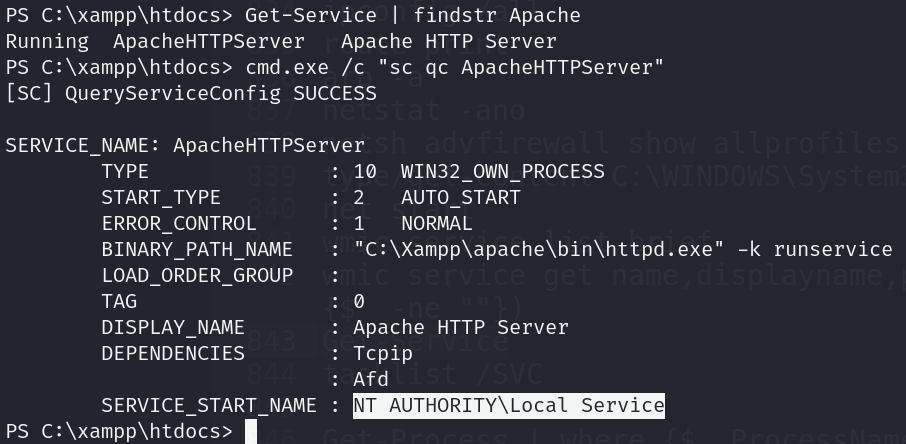906x444 pixels.
Task: Click the terminal cursor at the last prompt
Action: tap(251, 431)
